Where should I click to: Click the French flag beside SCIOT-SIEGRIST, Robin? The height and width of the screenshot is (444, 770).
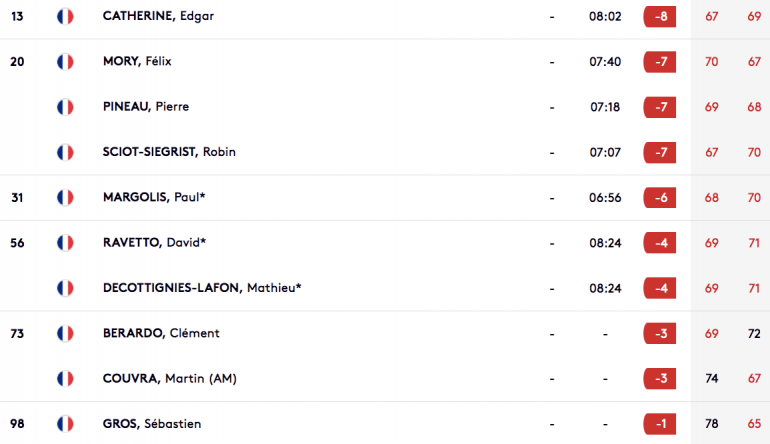point(65,152)
